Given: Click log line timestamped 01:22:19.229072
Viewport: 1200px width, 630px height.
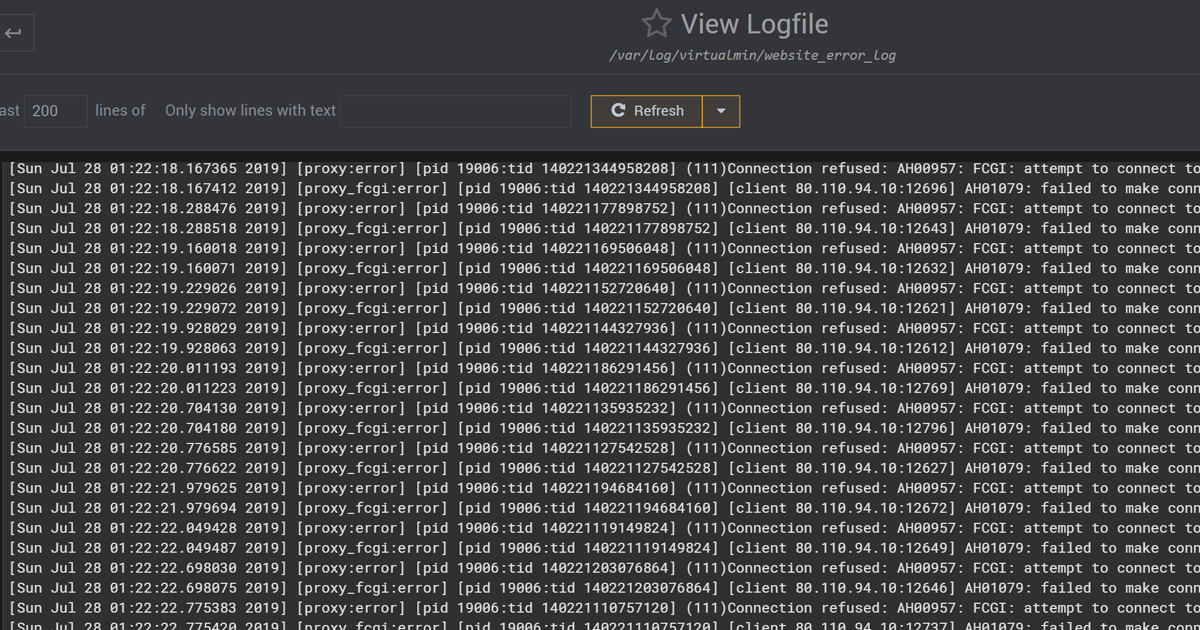Looking at the screenshot, I should point(604,308).
